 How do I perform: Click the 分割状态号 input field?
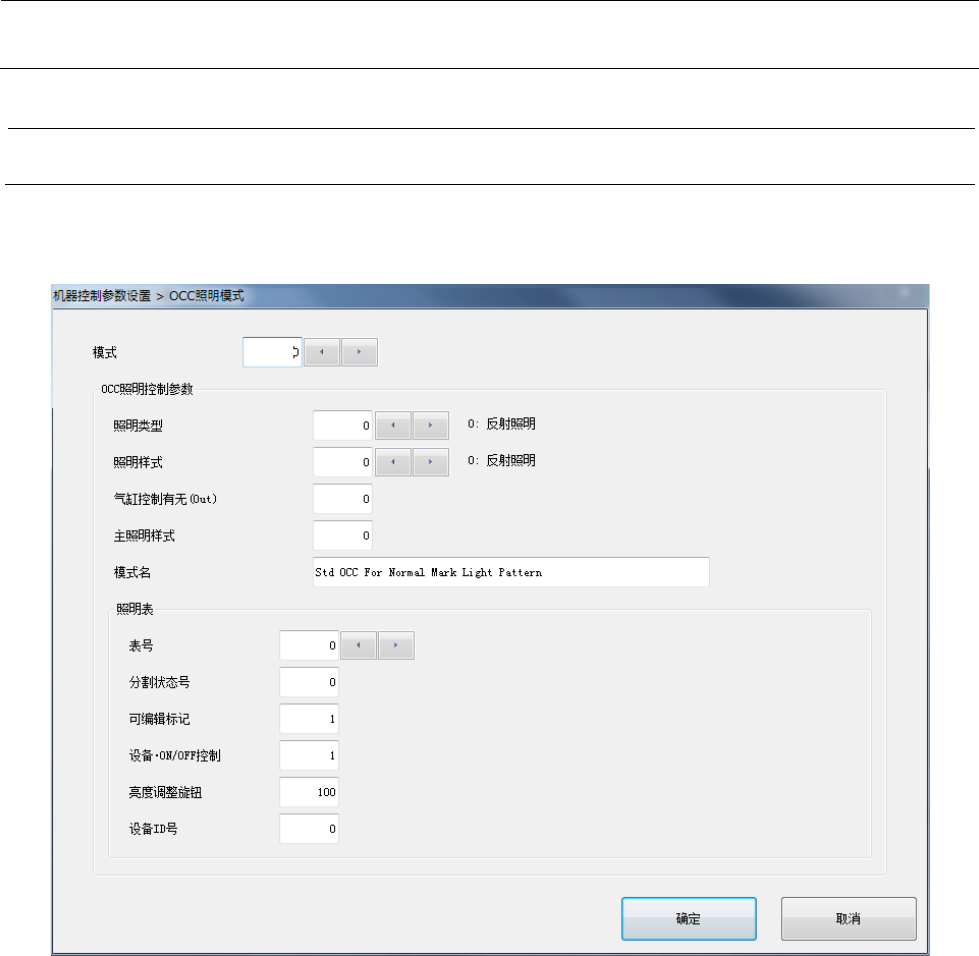pos(309,682)
